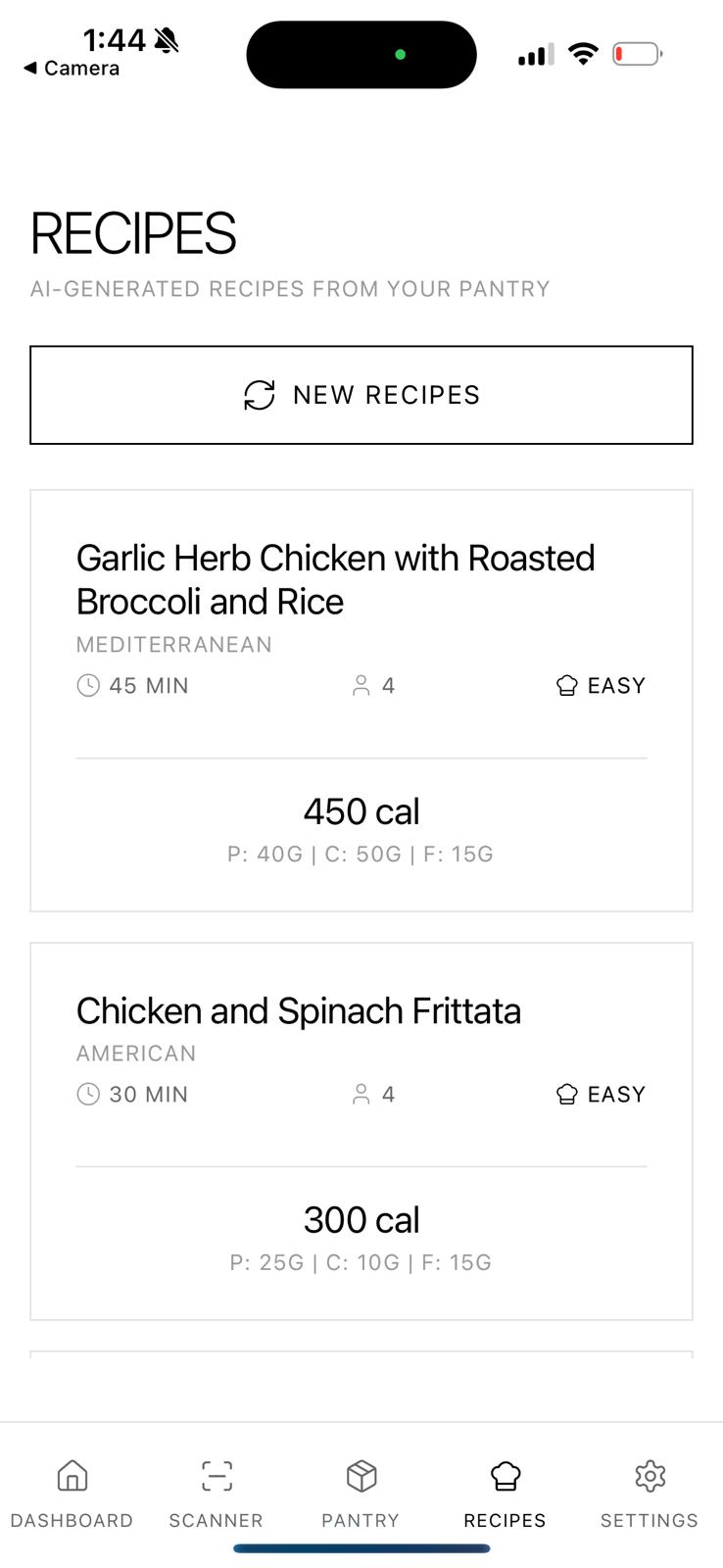Image resolution: width=723 pixels, height=1568 pixels.
Task: Switch to the PANTRY tab label
Action: coord(361,1520)
